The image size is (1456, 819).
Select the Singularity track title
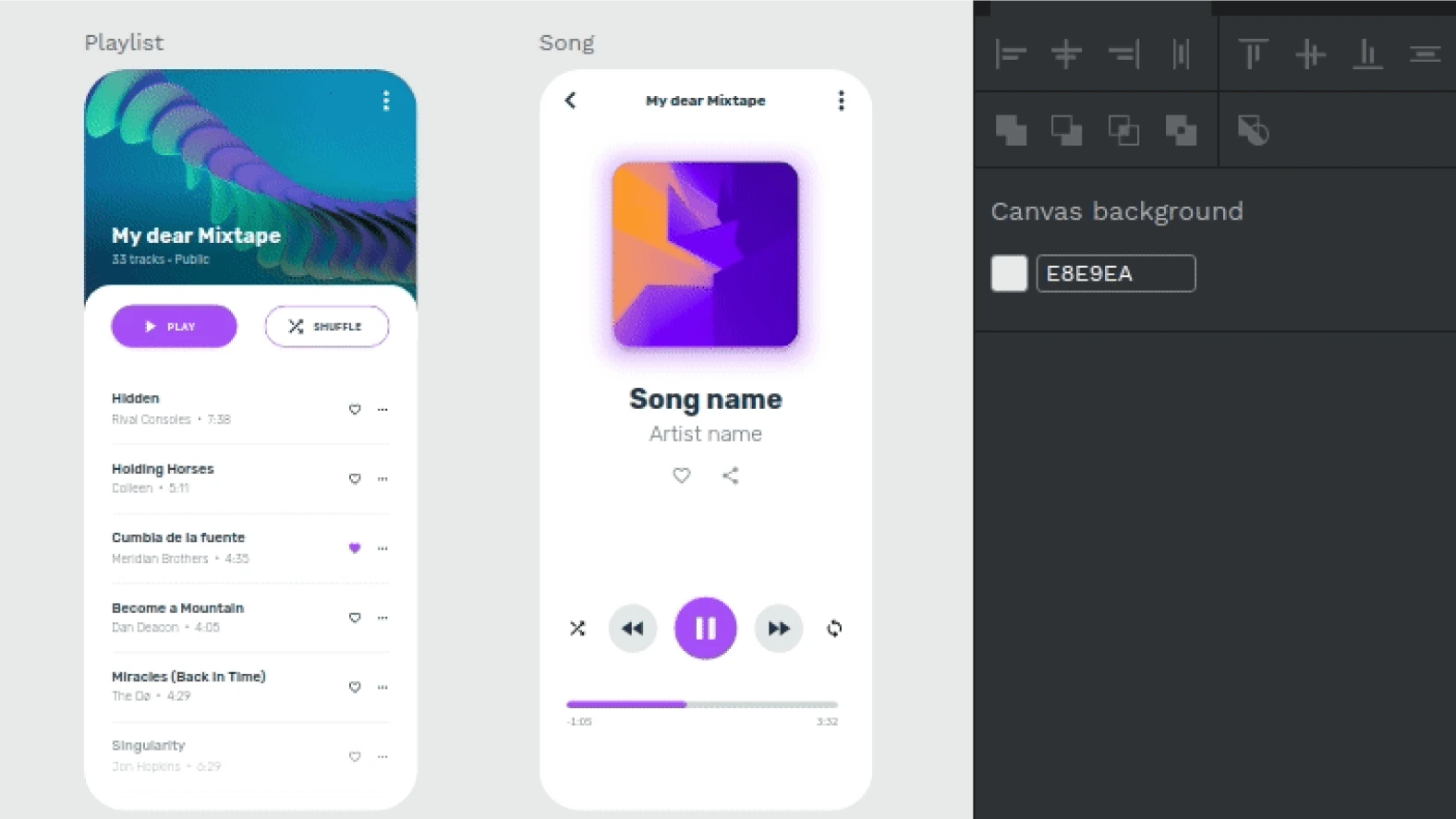coord(149,745)
